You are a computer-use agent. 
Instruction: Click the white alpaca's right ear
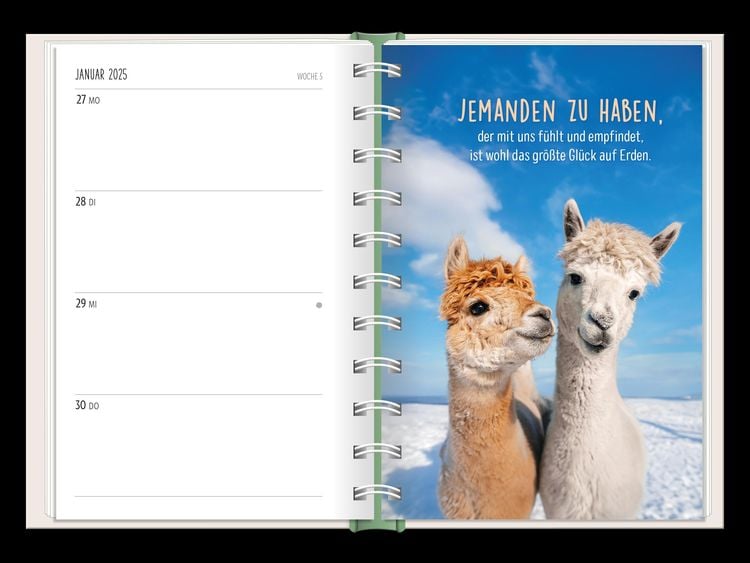point(664,240)
